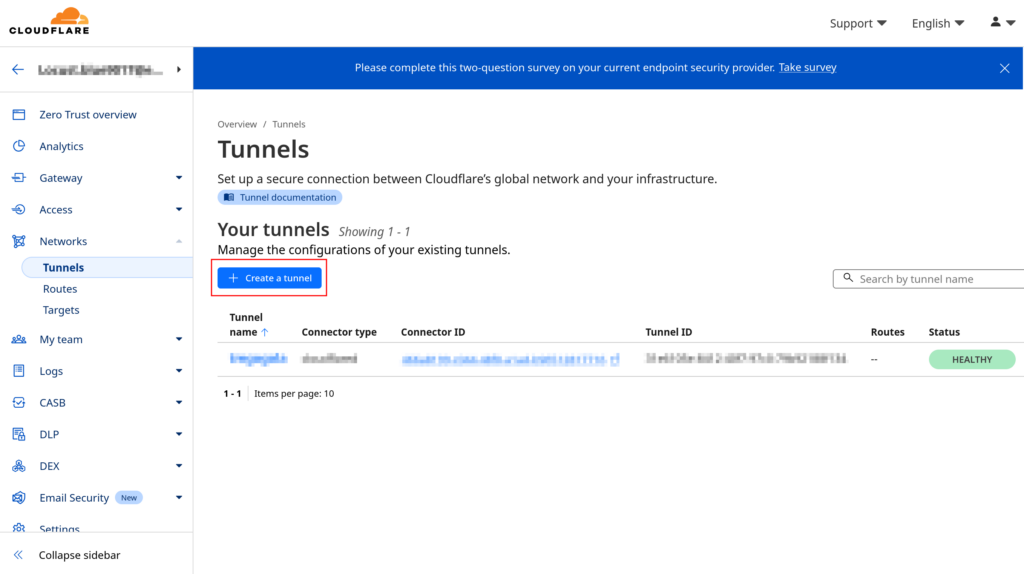Viewport: 1024px width, 574px height.
Task: Click the Access icon in sidebar
Action: pyautogui.click(x=19, y=209)
